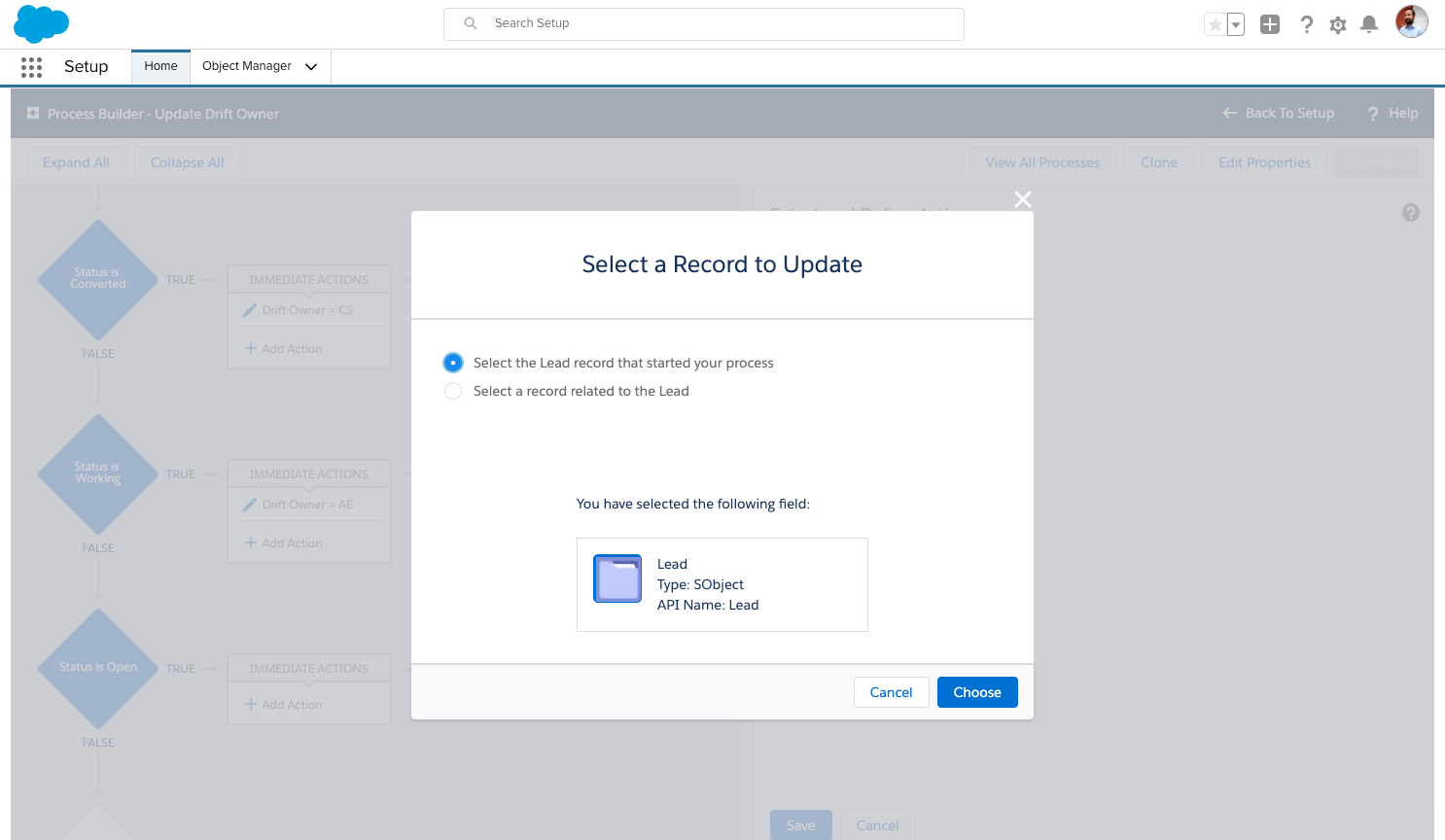The height and width of the screenshot is (840, 1445).
Task: Click the Choose button
Action: tap(977, 692)
